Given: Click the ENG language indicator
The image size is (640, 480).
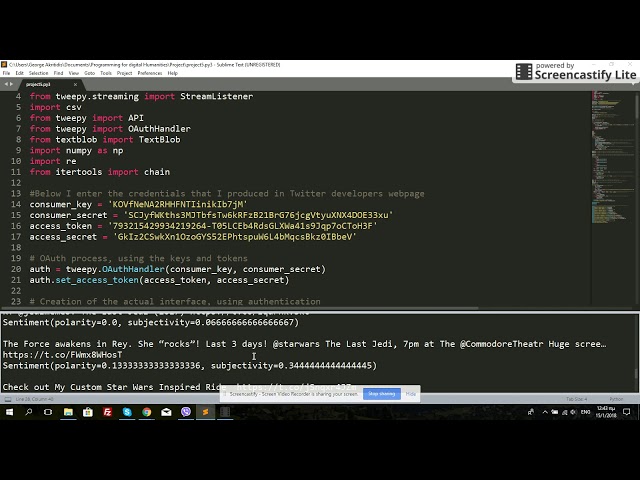Looking at the screenshot, I should 586,412.
